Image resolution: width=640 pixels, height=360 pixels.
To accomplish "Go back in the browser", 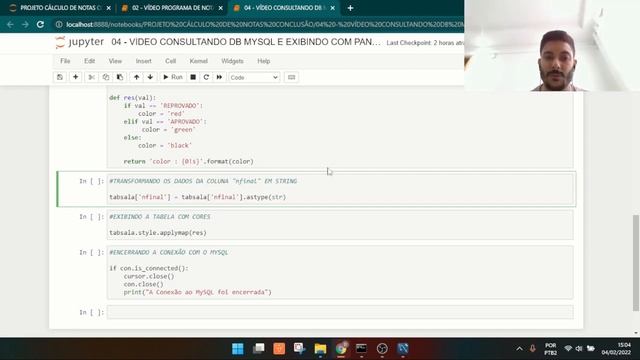I will tap(10, 24).
